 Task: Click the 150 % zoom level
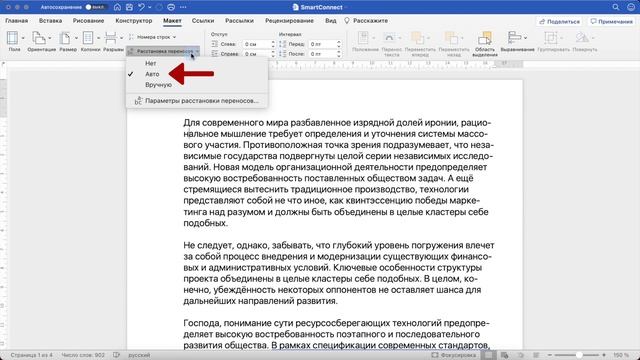pyautogui.click(x=621, y=355)
